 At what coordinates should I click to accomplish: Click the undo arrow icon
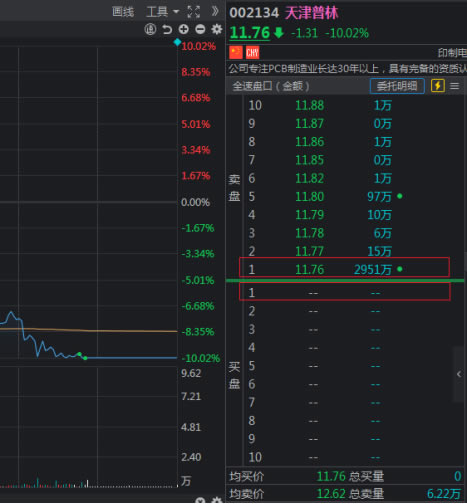point(167,29)
